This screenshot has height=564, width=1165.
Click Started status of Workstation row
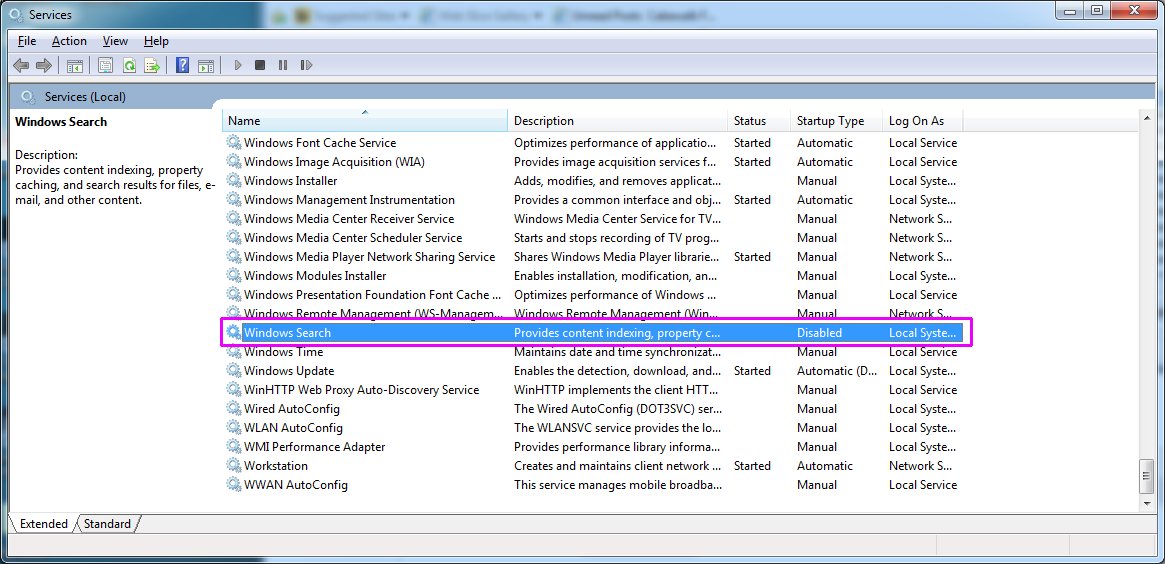(x=752, y=466)
